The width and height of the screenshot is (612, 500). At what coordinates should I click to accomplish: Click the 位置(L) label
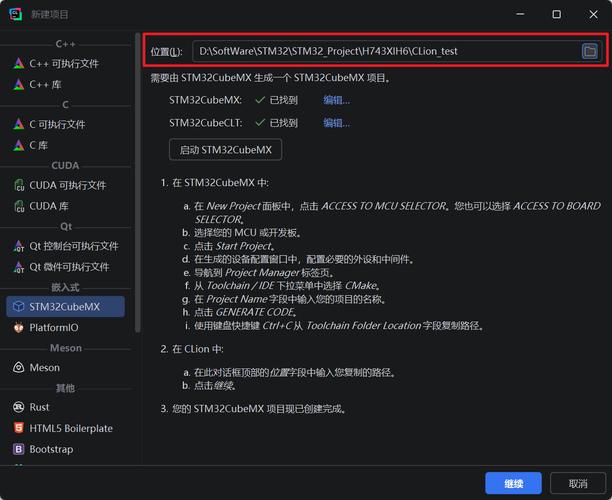tap(166, 52)
